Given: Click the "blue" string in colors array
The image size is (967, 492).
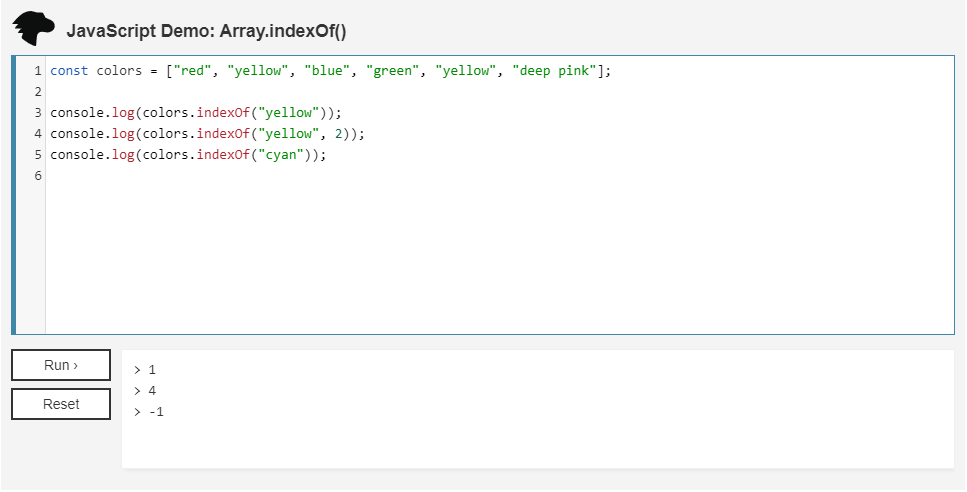Looking at the screenshot, I should pos(327,71).
